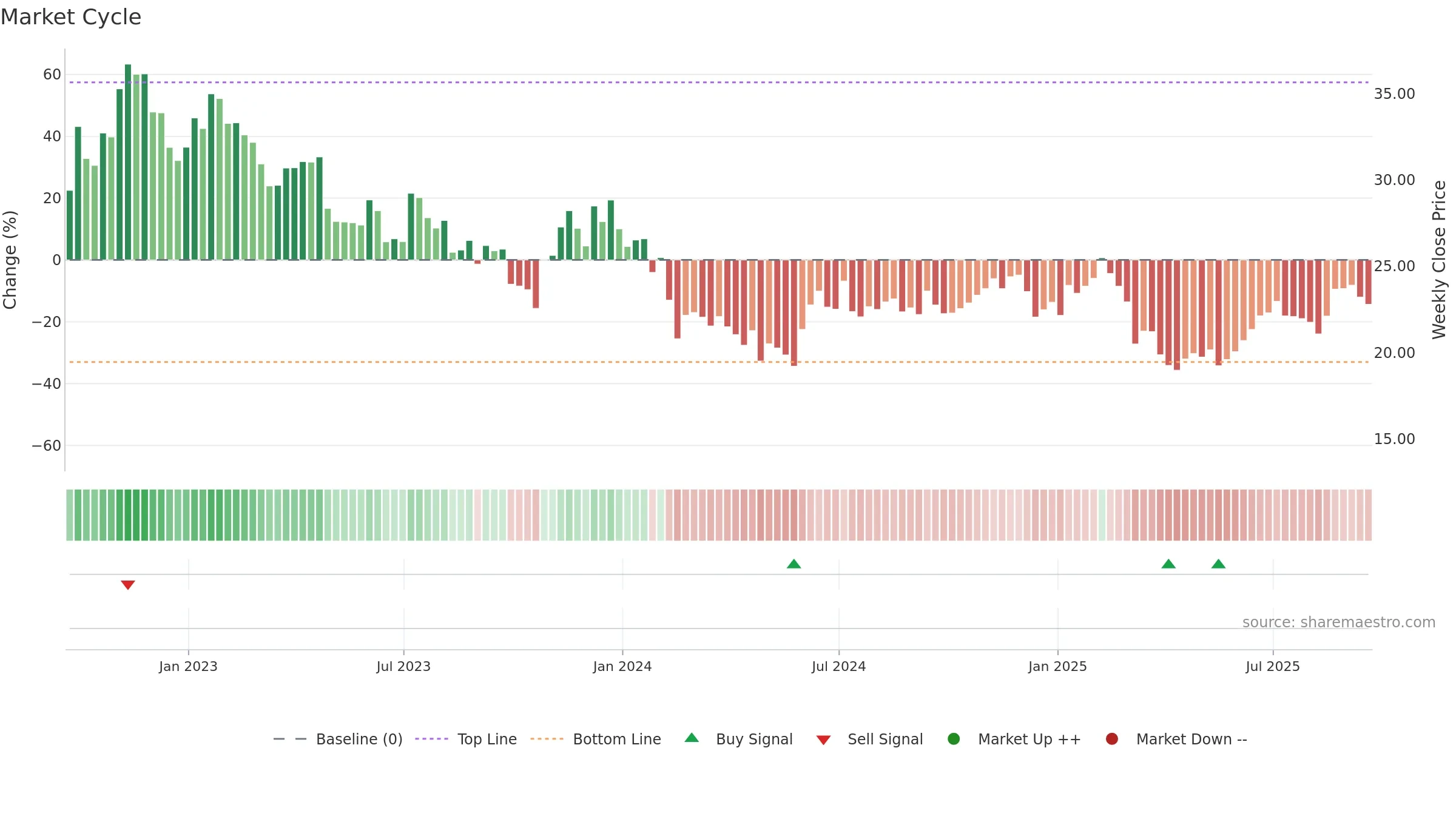Click the 40 tick on the left axis
The height and width of the screenshot is (819, 1456).
click(52, 136)
